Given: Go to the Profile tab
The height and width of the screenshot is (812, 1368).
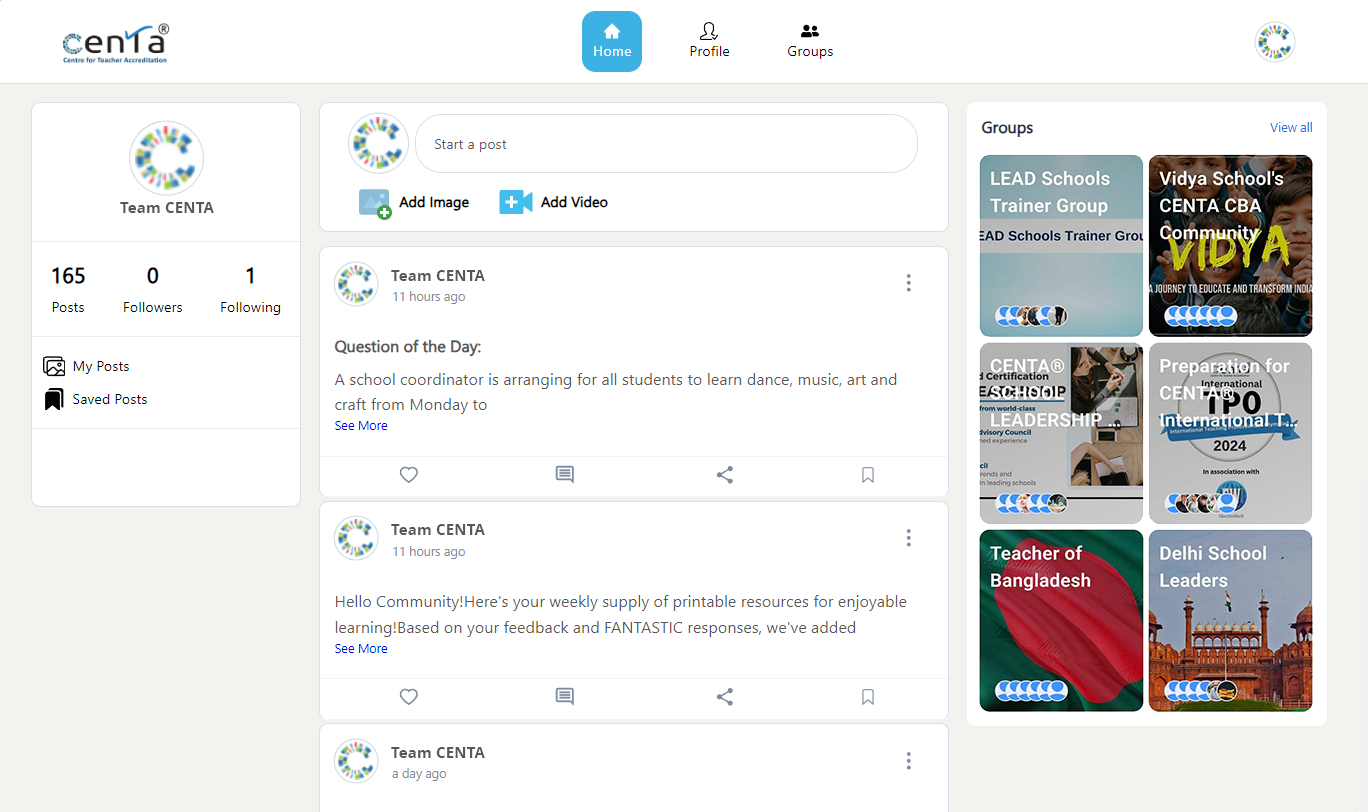Looking at the screenshot, I should tap(709, 42).
